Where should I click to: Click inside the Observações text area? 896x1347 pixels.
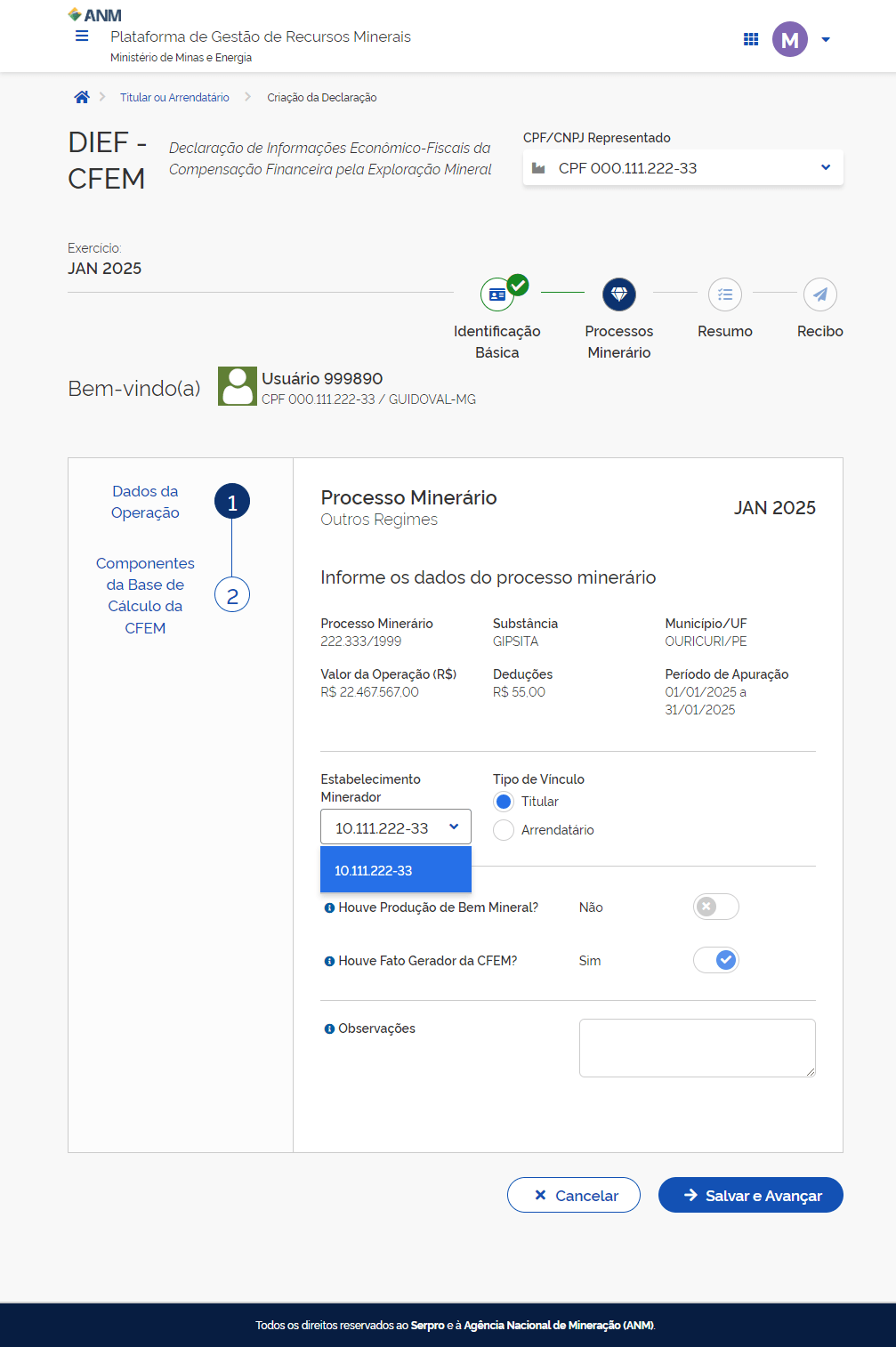tap(696, 1047)
